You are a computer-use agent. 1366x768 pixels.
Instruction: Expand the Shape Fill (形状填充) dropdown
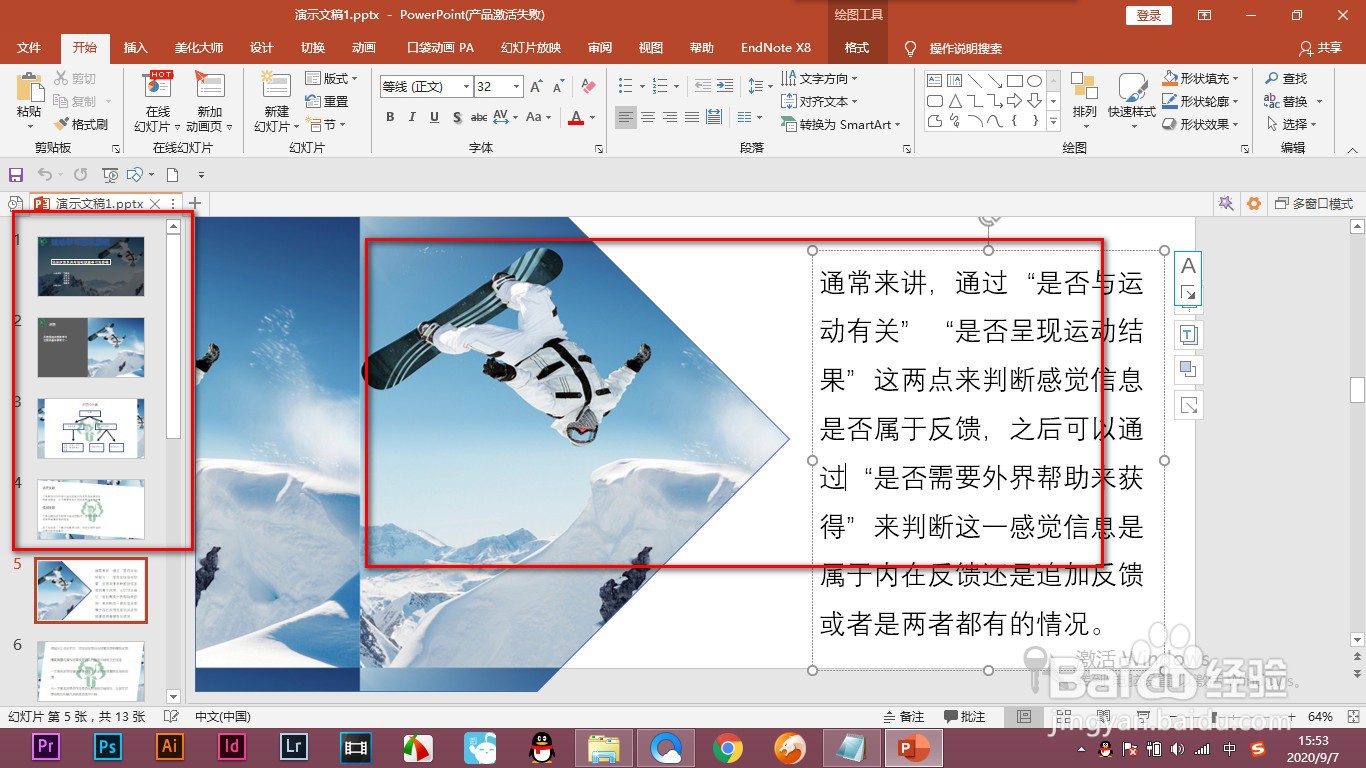coord(1202,78)
